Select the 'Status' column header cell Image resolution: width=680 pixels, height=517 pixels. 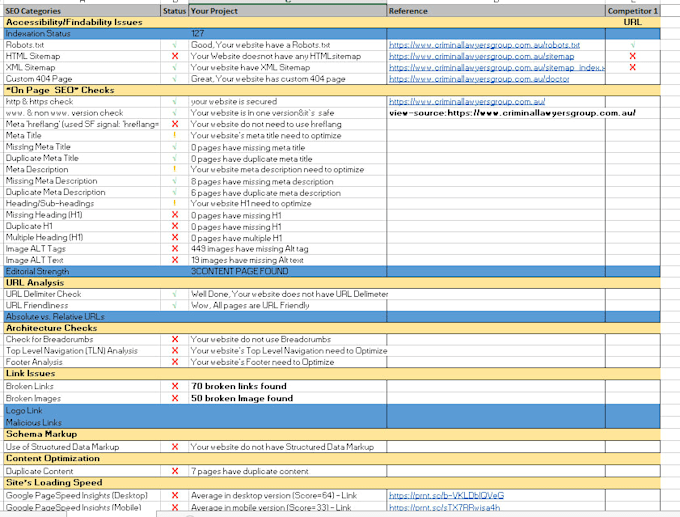174,11
